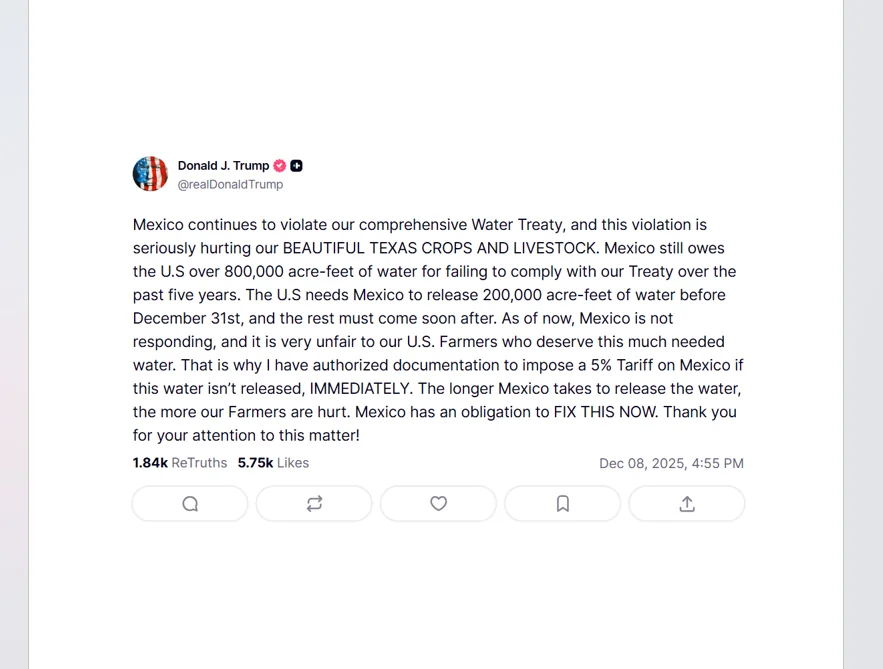Bookmark this post with the bookmark icon
The image size is (883, 669).
(x=563, y=503)
